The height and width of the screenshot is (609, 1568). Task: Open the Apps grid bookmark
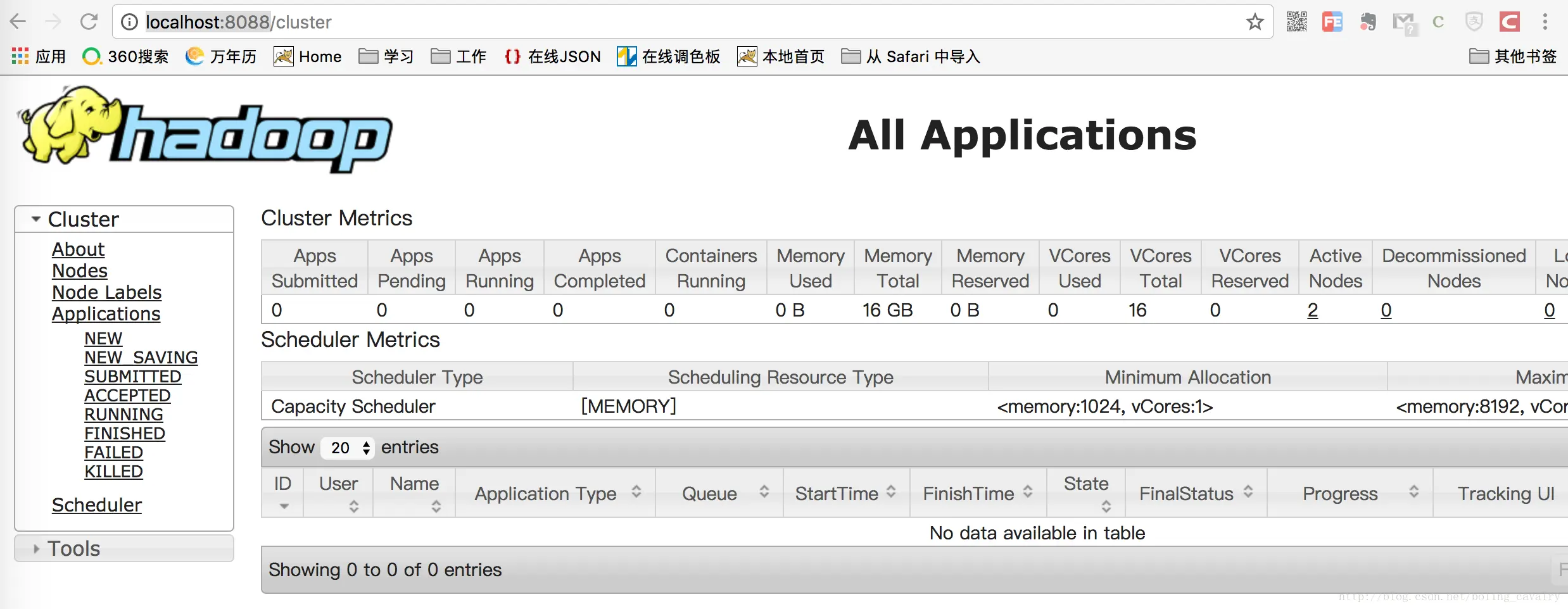pyautogui.click(x=39, y=56)
